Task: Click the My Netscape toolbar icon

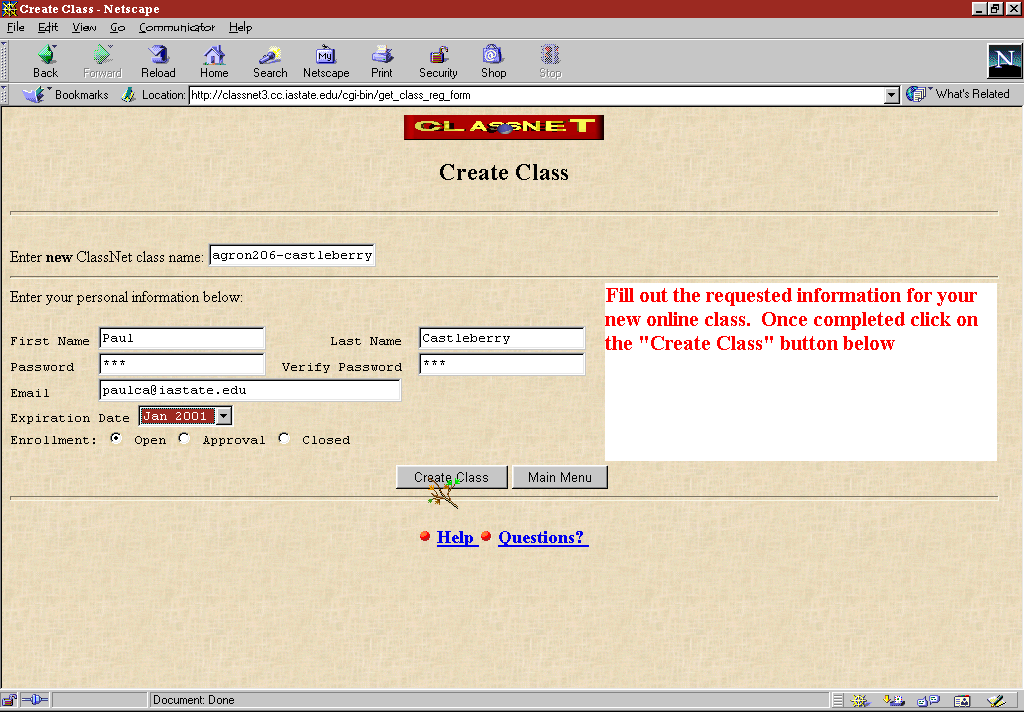Action: (326, 60)
